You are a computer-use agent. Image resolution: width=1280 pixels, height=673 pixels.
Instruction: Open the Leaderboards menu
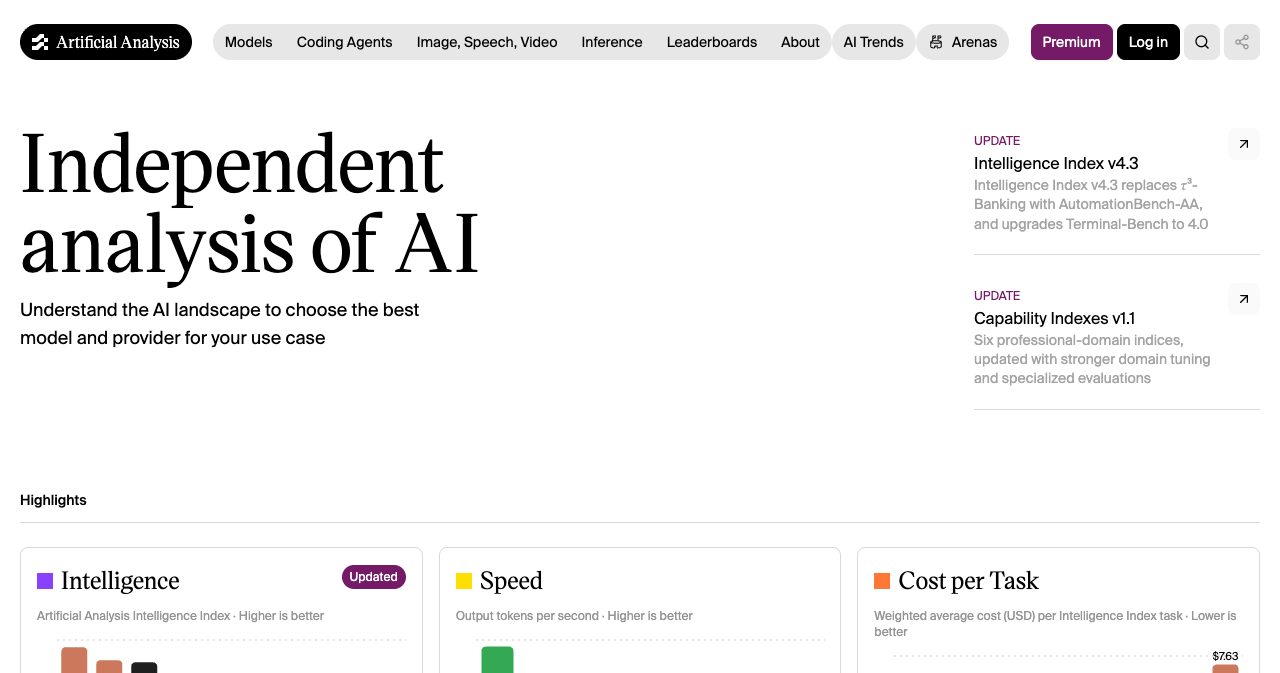coord(712,42)
